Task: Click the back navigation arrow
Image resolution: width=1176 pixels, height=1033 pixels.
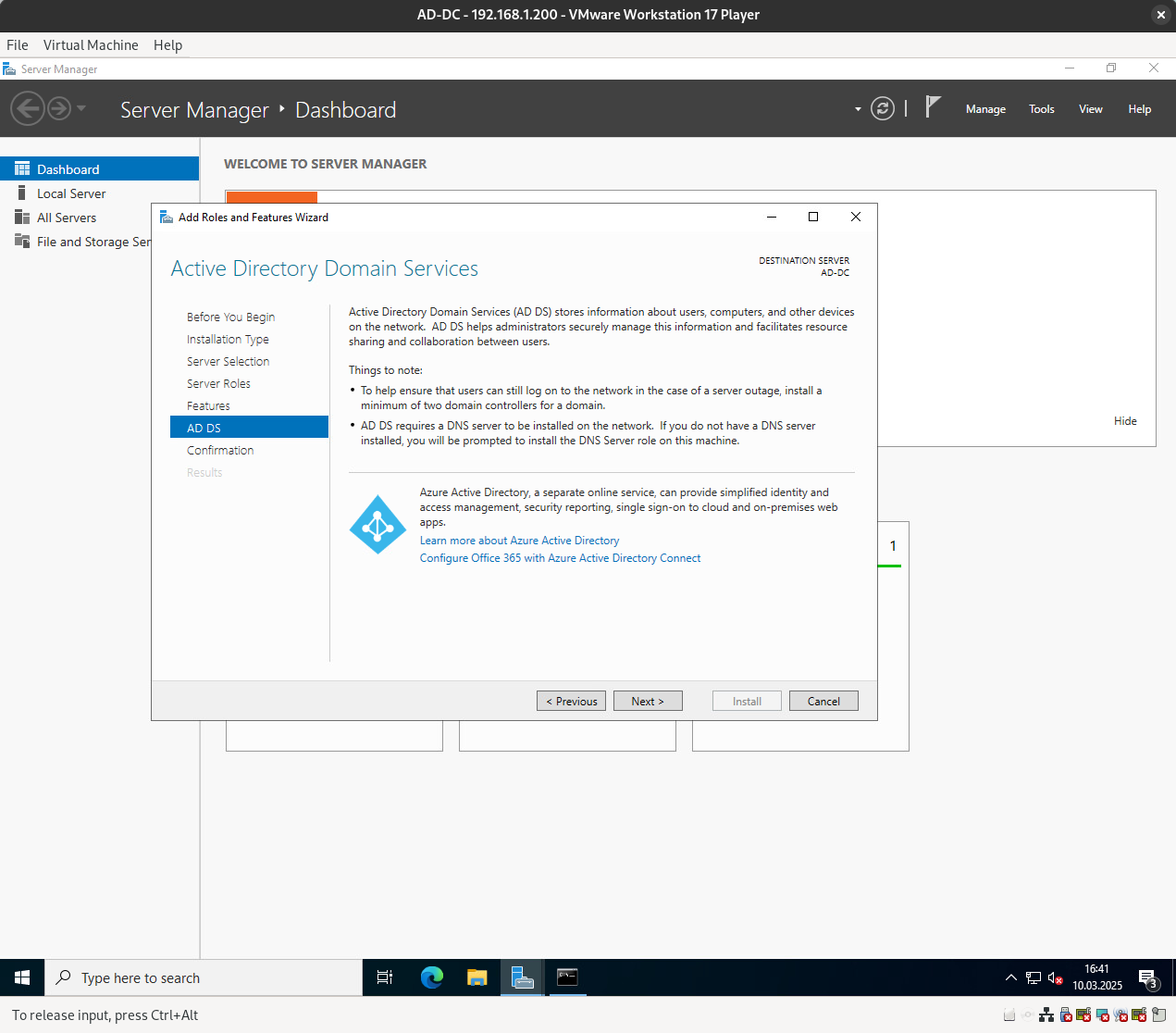Action: point(28,109)
